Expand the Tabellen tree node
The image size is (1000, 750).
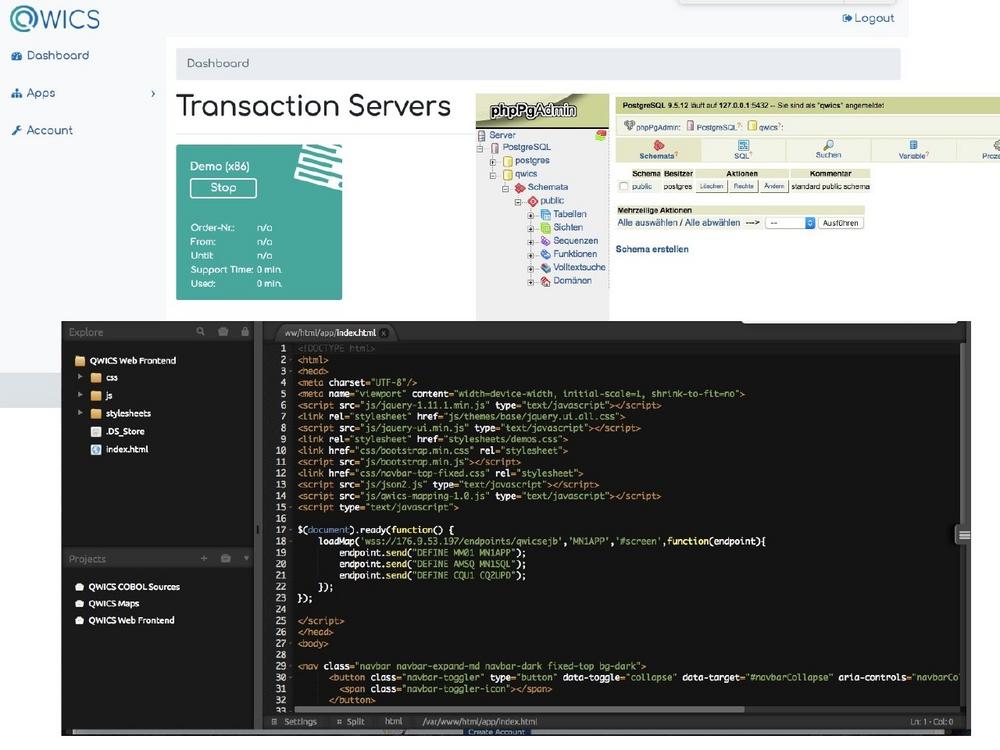[x=531, y=215]
